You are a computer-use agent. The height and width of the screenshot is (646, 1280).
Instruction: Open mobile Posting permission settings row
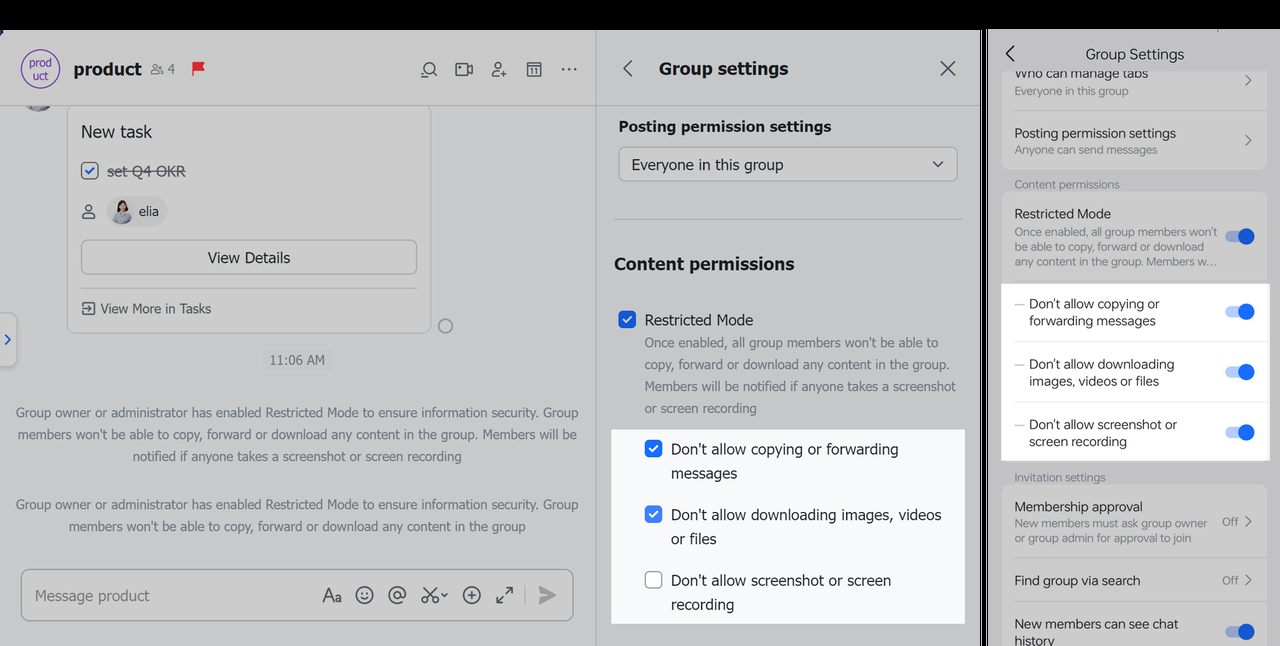[1133, 141]
